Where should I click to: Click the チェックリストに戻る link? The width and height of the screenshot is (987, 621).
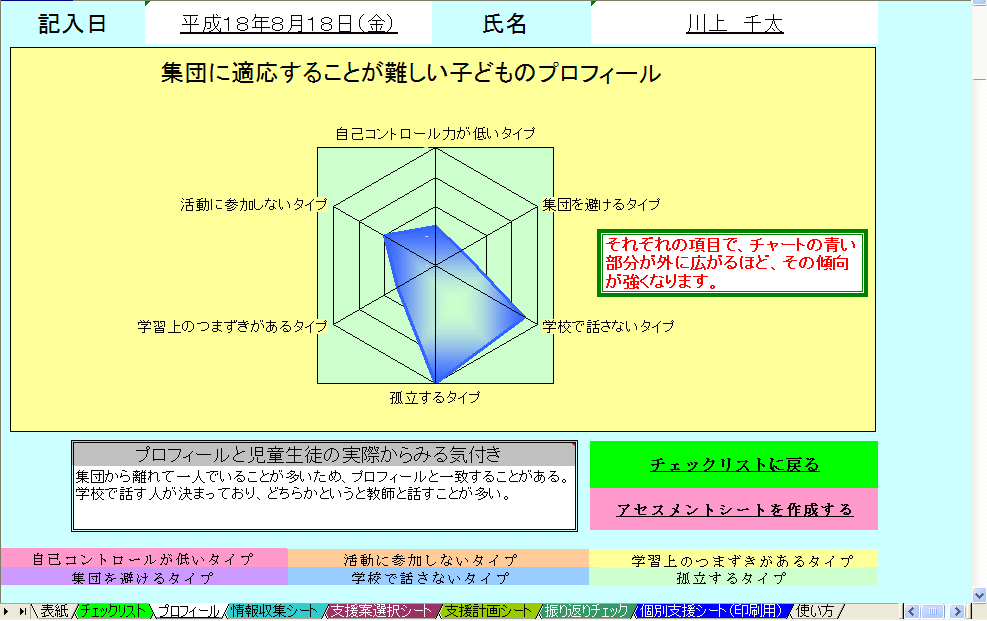(x=735, y=465)
